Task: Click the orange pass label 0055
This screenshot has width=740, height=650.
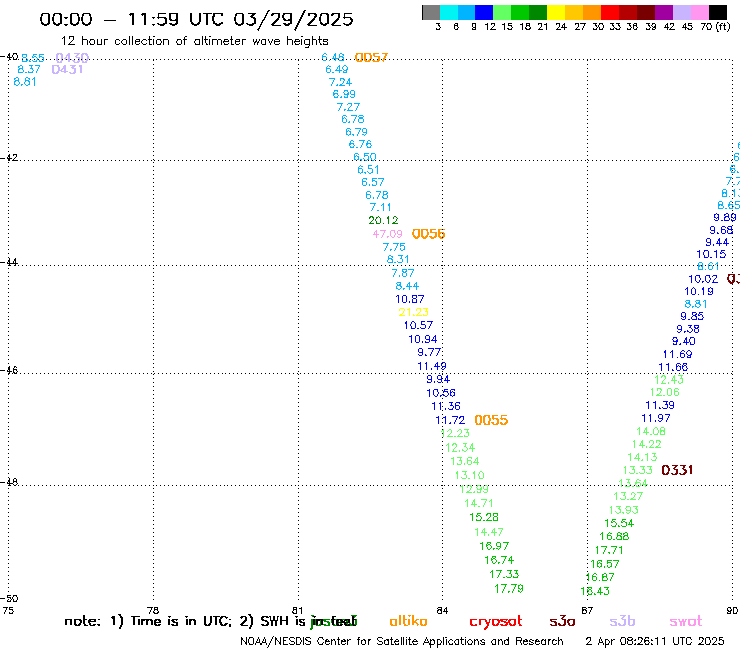Action: tap(491, 420)
